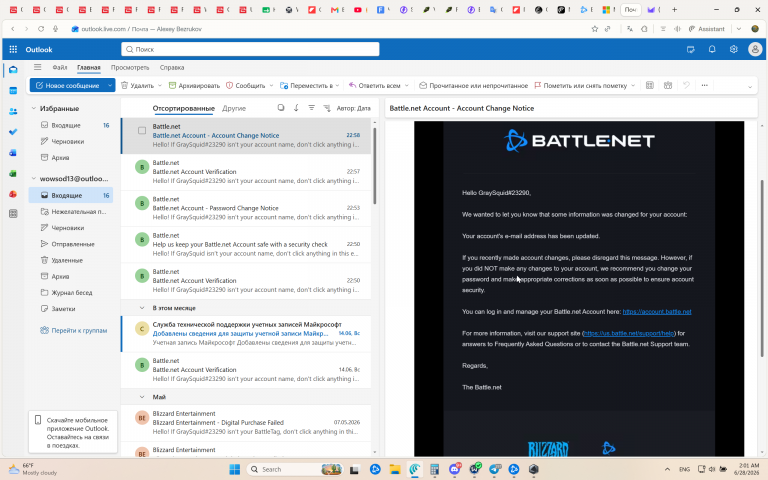Open the To Do checkmark icon
The image size is (768, 480).
click(x=13, y=132)
